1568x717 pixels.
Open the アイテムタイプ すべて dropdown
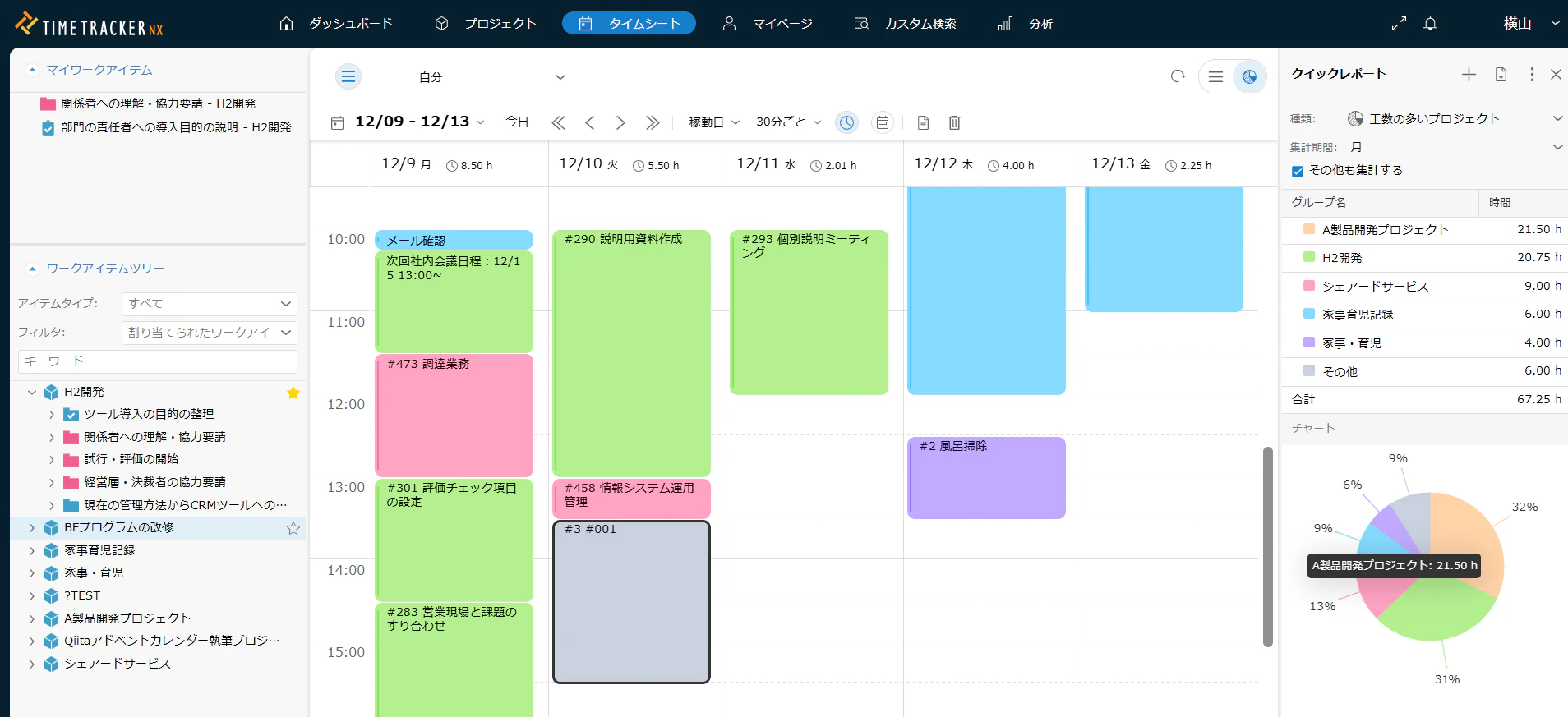pos(210,304)
